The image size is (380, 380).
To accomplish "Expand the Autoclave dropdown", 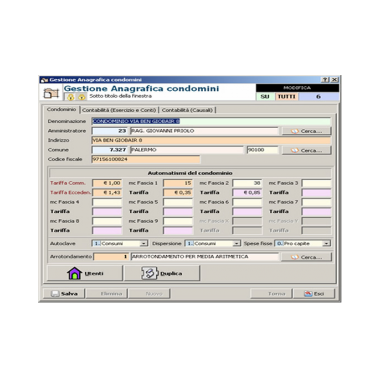I will coord(144,244).
